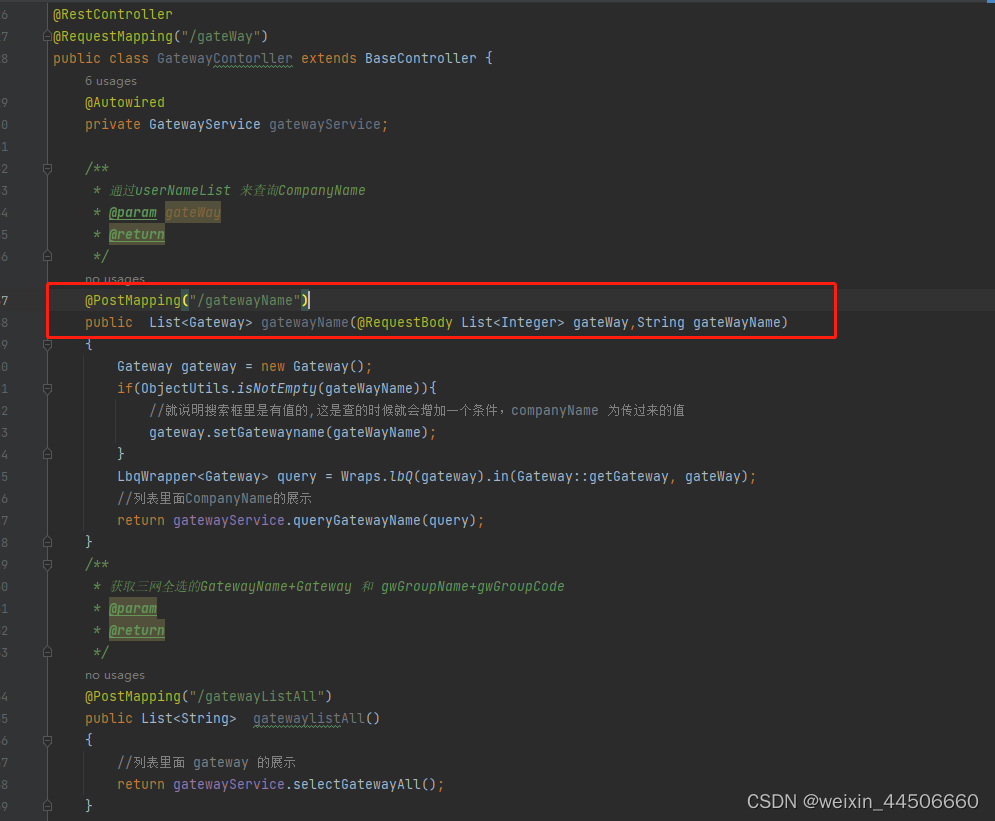
Task: Click the queryGatewayName method call
Action: pos(357,520)
